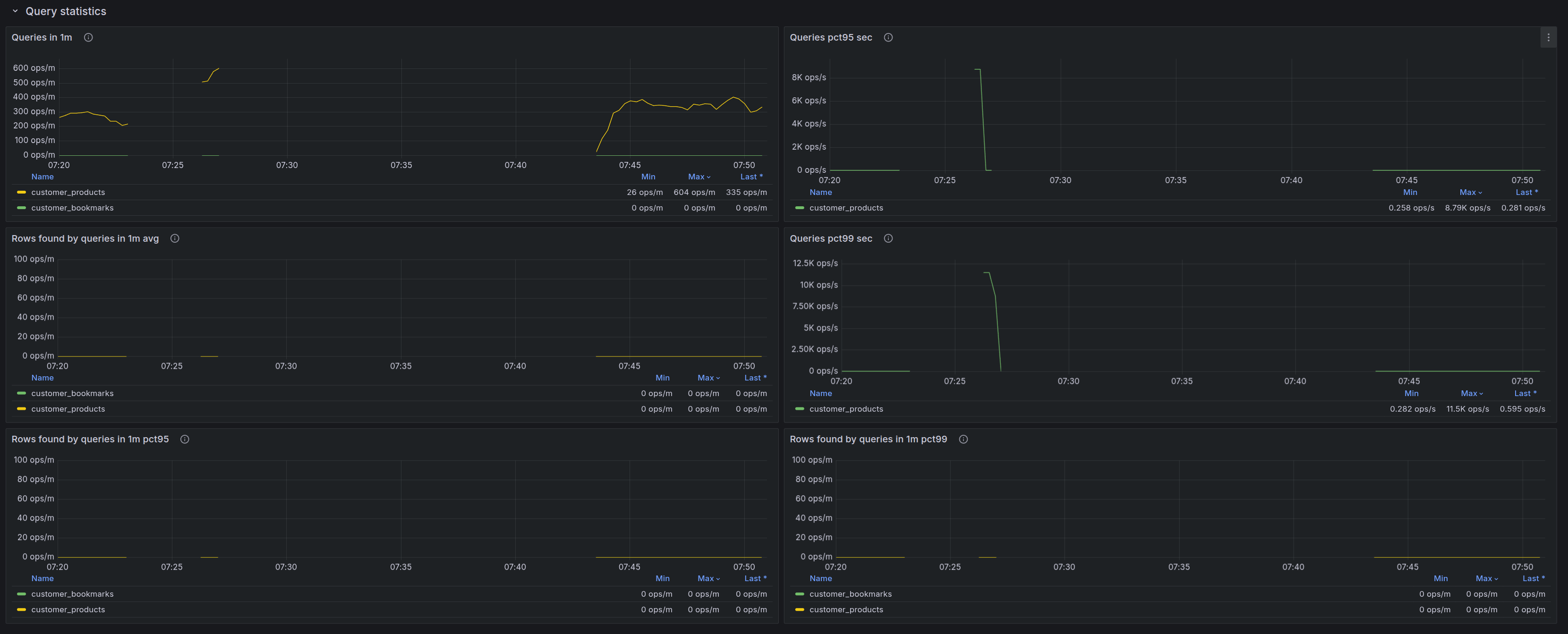The height and width of the screenshot is (634, 1568).
Task: Click the Rows found by queries pct95 title
Action: (90, 440)
